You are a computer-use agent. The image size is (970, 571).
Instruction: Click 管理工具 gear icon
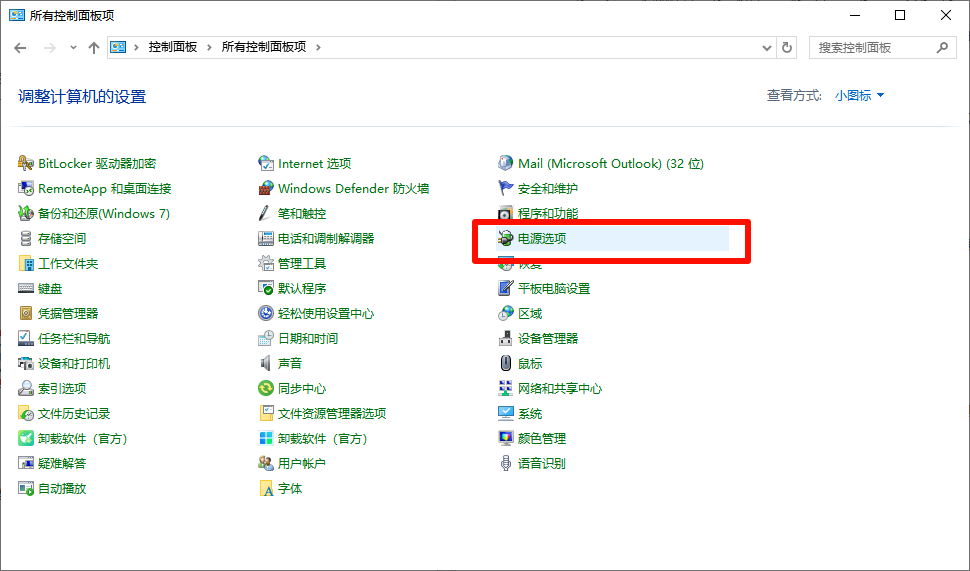click(x=265, y=264)
